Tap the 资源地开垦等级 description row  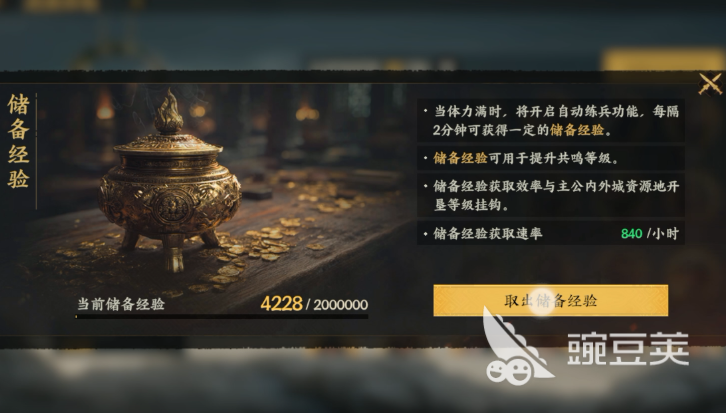click(551, 195)
